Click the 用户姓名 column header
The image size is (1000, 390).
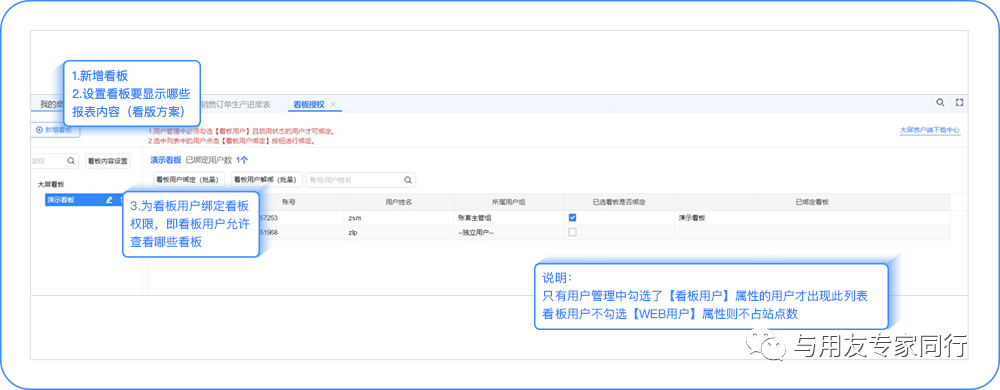(399, 202)
